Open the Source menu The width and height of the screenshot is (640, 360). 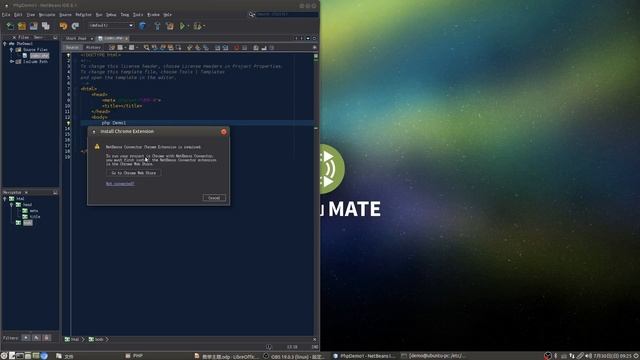[65, 15]
